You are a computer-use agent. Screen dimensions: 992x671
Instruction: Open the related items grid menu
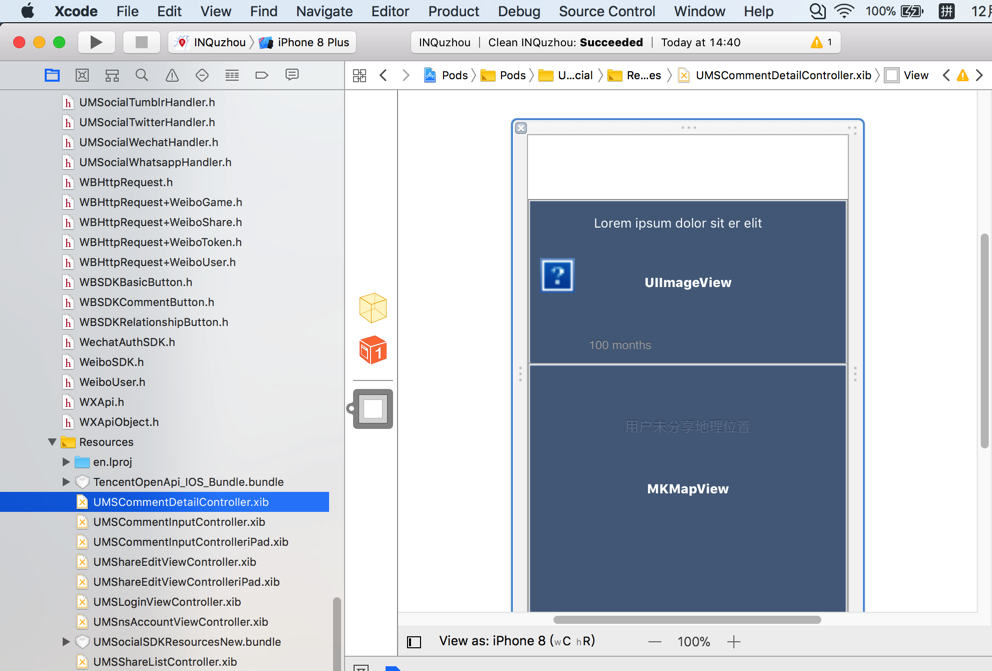click(359, 75)
